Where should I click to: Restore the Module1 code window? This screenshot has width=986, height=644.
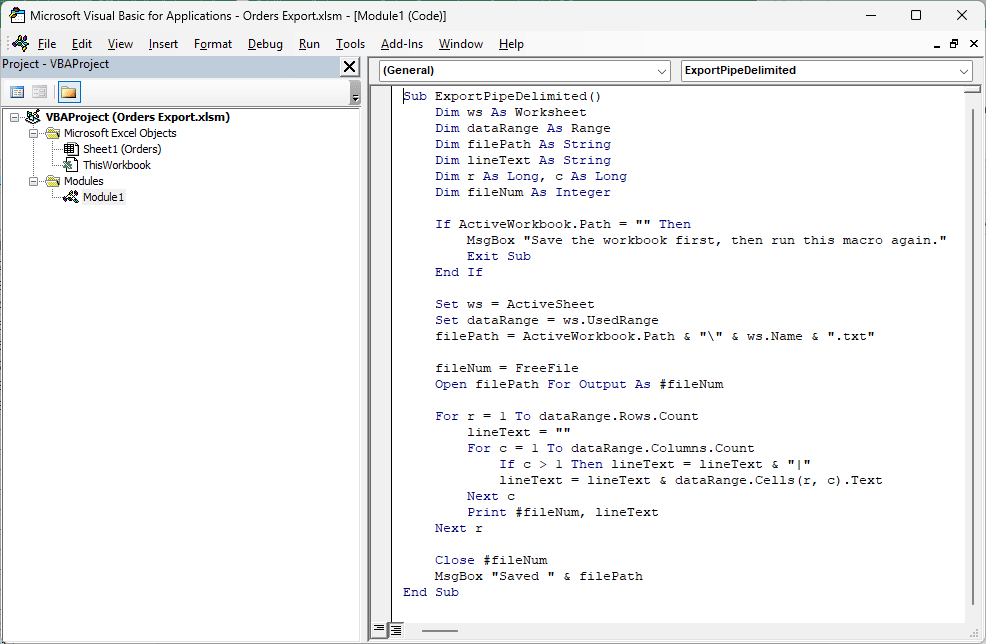coord(955,44)
